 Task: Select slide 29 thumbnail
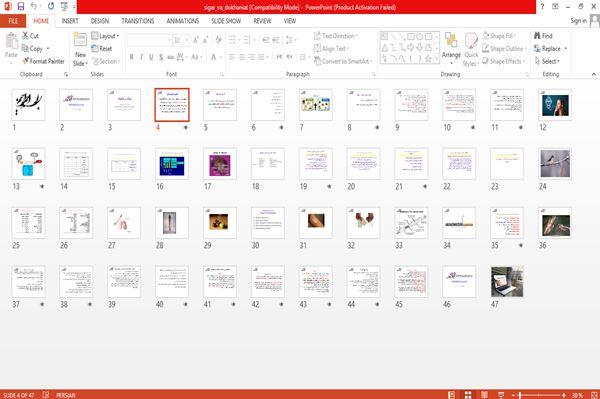click(x=220, y=223)
